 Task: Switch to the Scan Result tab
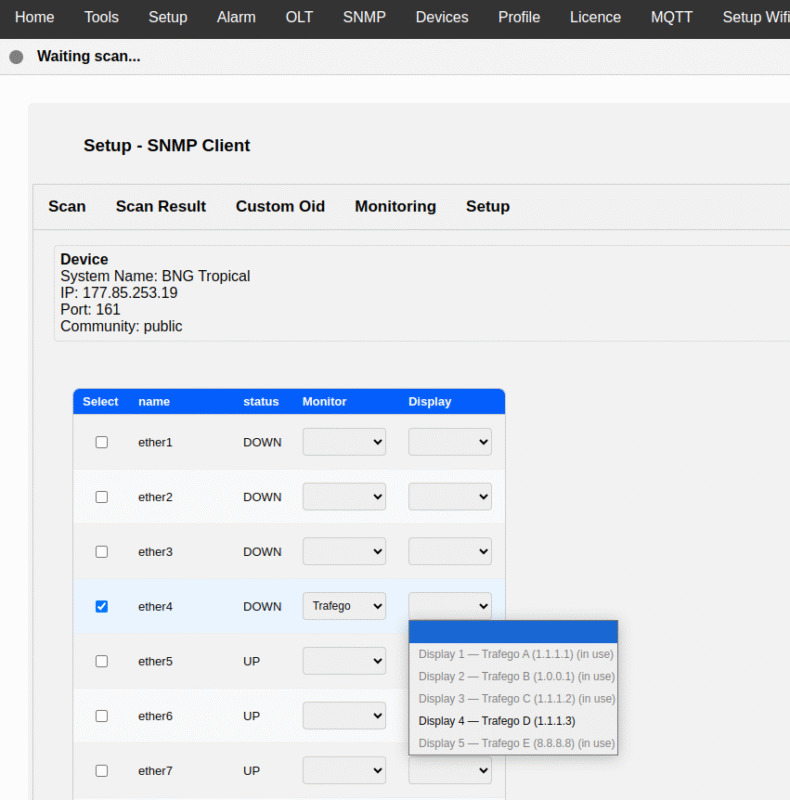[x=160, y=206]
